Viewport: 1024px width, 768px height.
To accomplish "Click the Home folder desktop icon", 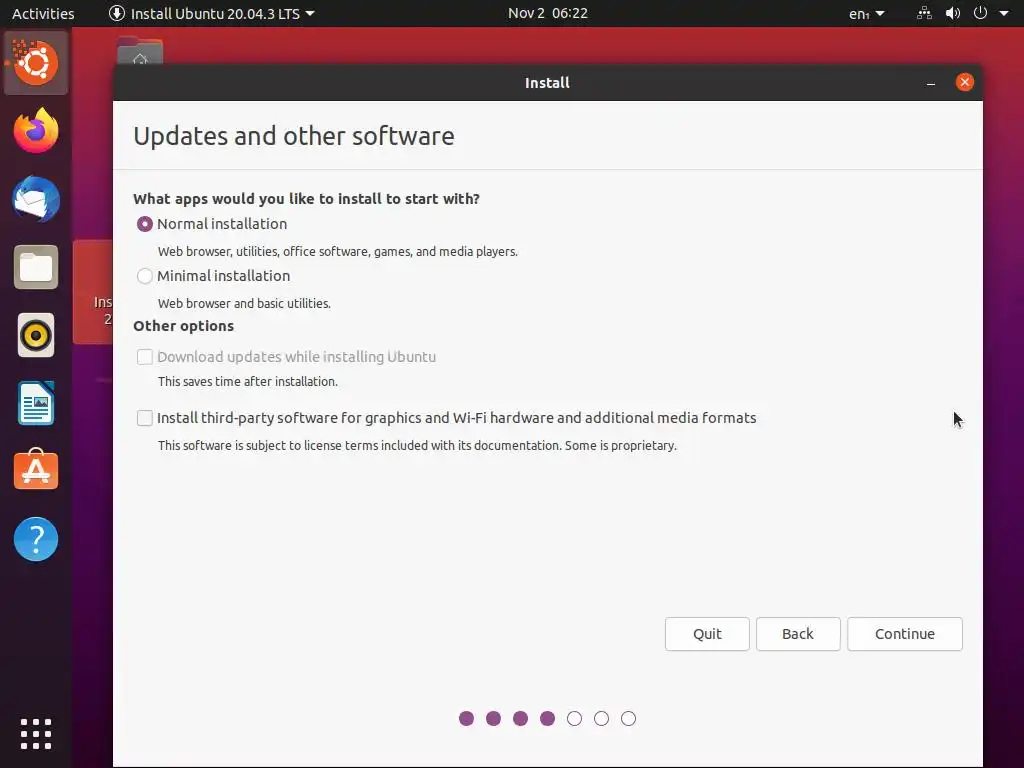I will [140, 52].
